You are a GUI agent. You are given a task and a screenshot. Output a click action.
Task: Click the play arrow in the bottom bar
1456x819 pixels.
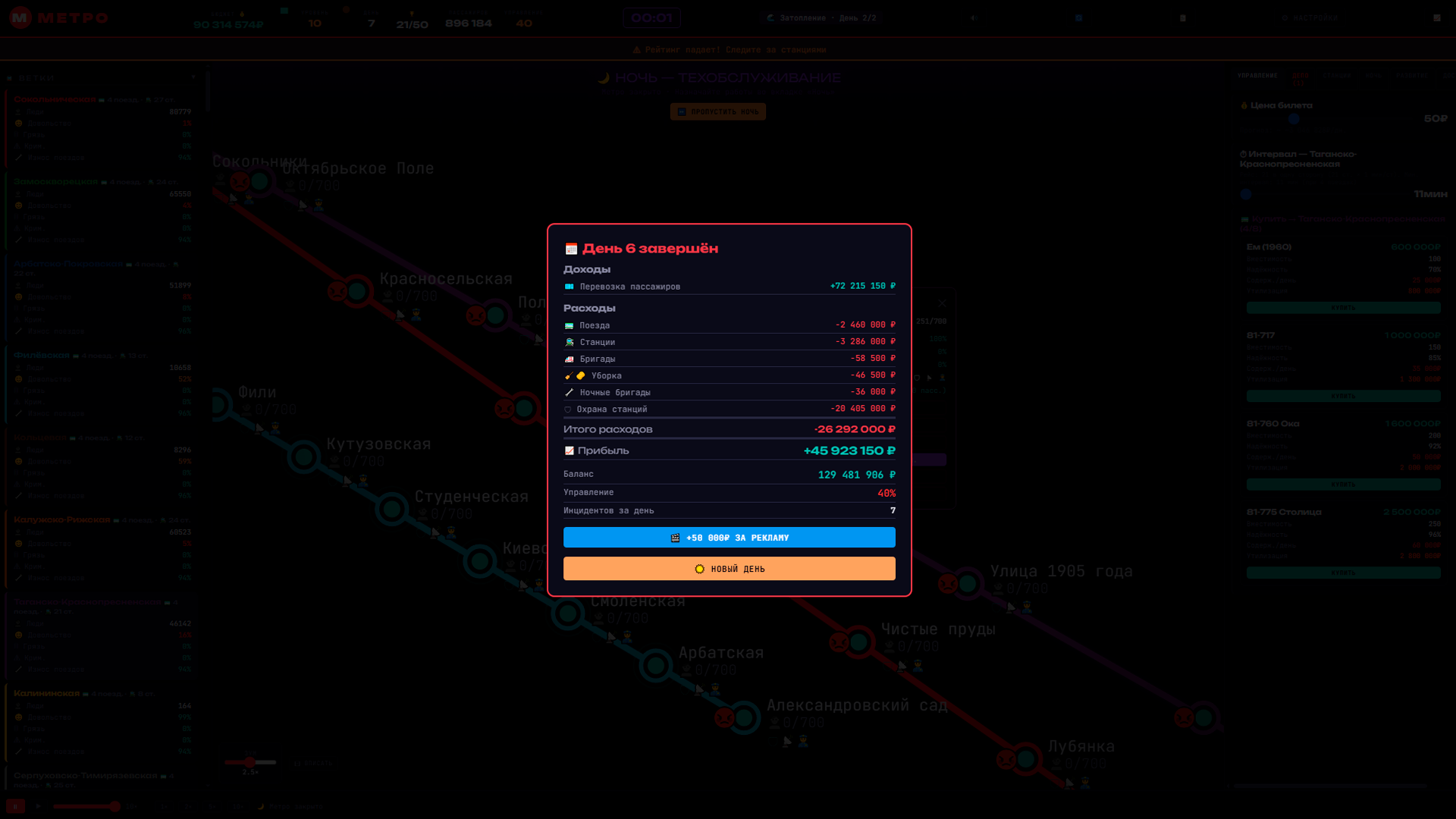tap(39, 806)
